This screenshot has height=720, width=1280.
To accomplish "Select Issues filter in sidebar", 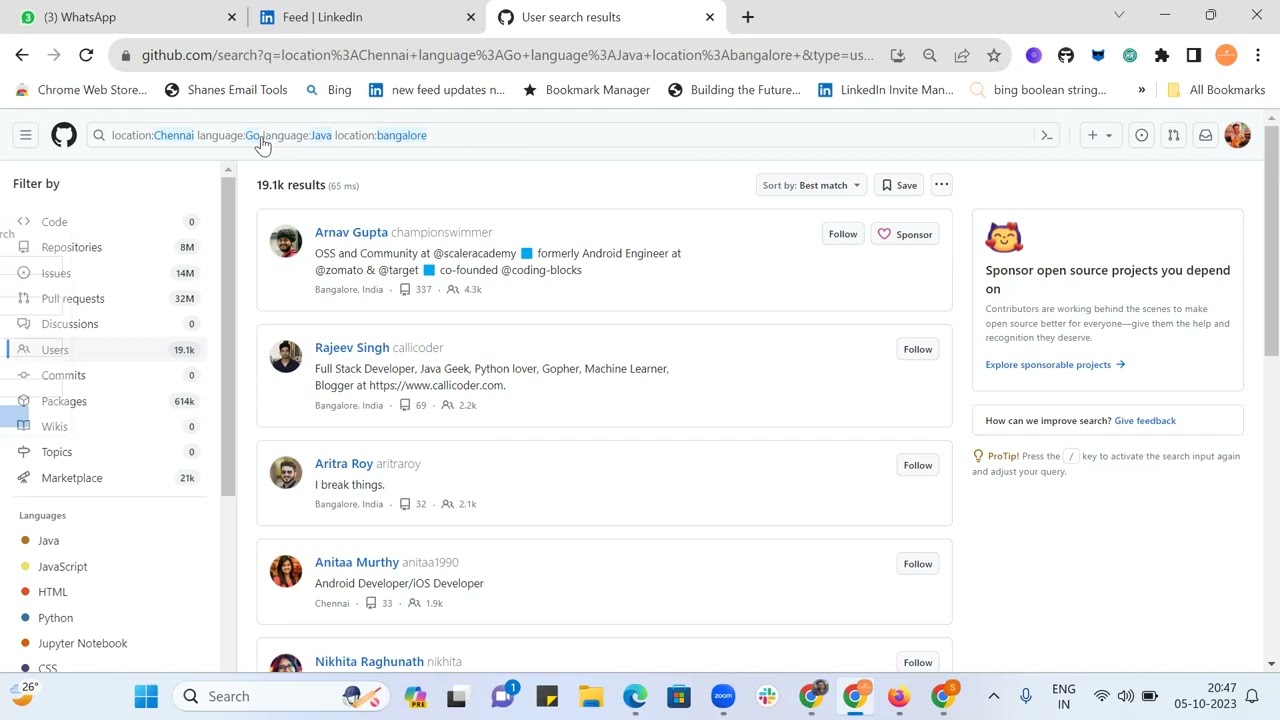I will (107, 273).
